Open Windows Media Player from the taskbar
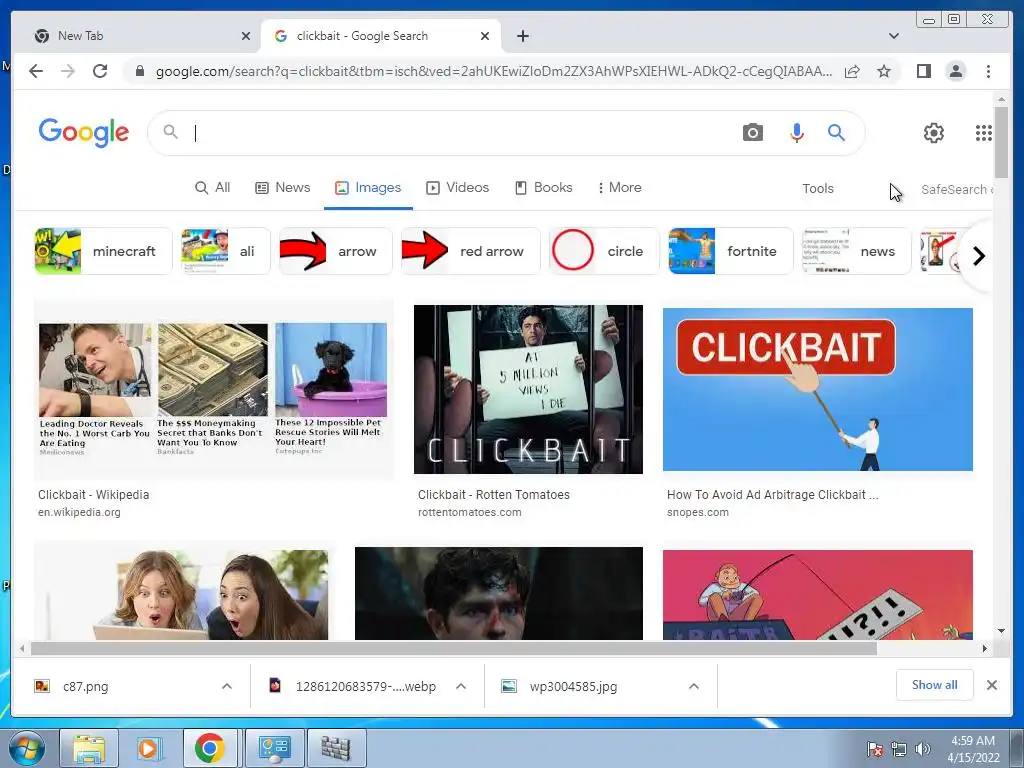This screenshot has width=1024, height=768. [x=148, y=748]
